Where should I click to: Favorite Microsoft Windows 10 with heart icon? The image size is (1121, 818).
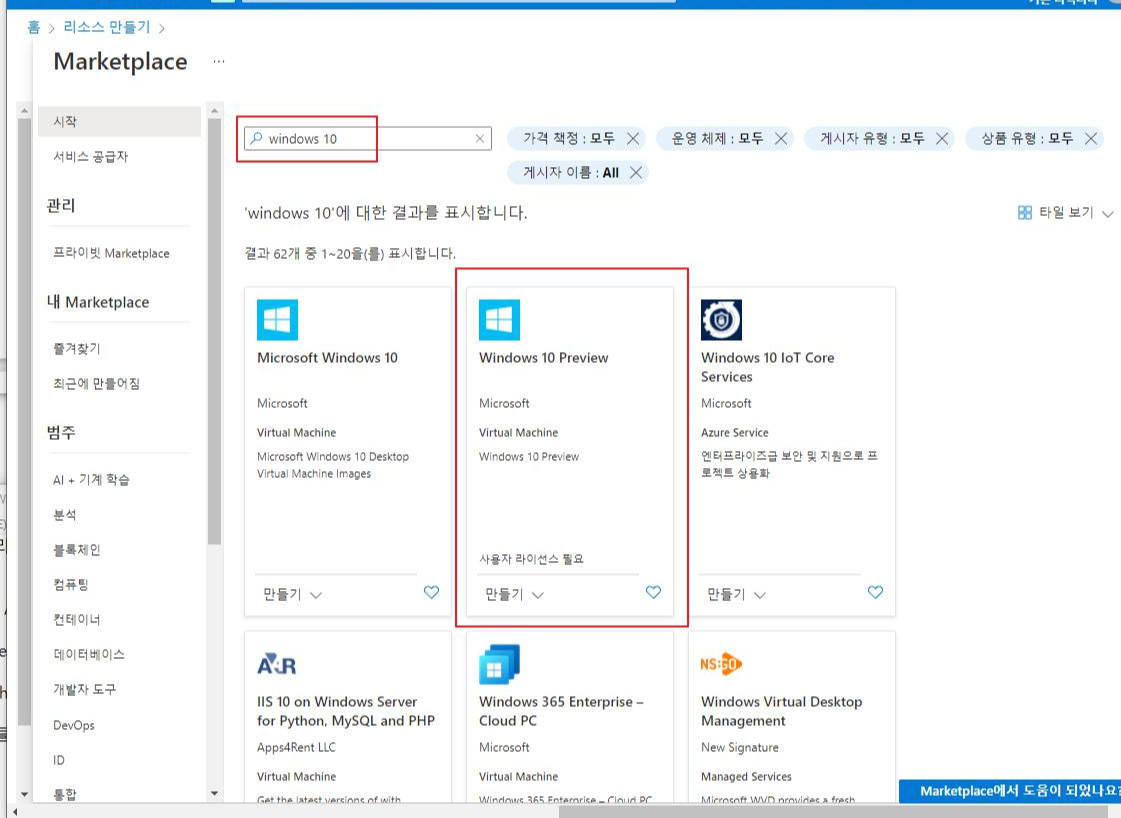click(x=431, y=592)
